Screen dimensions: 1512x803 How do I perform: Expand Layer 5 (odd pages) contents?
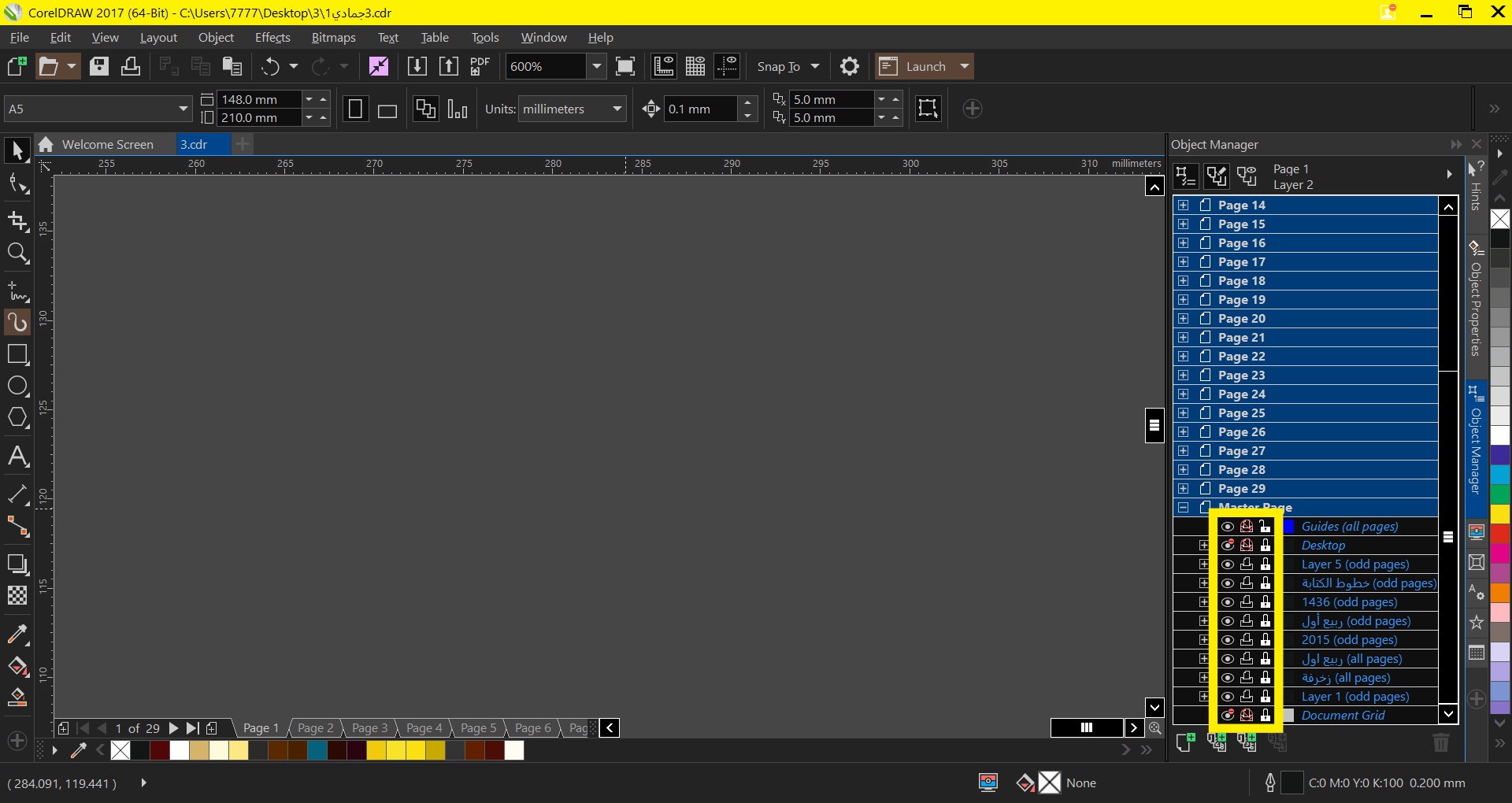pyautogui.click(x=1203, y=564)
